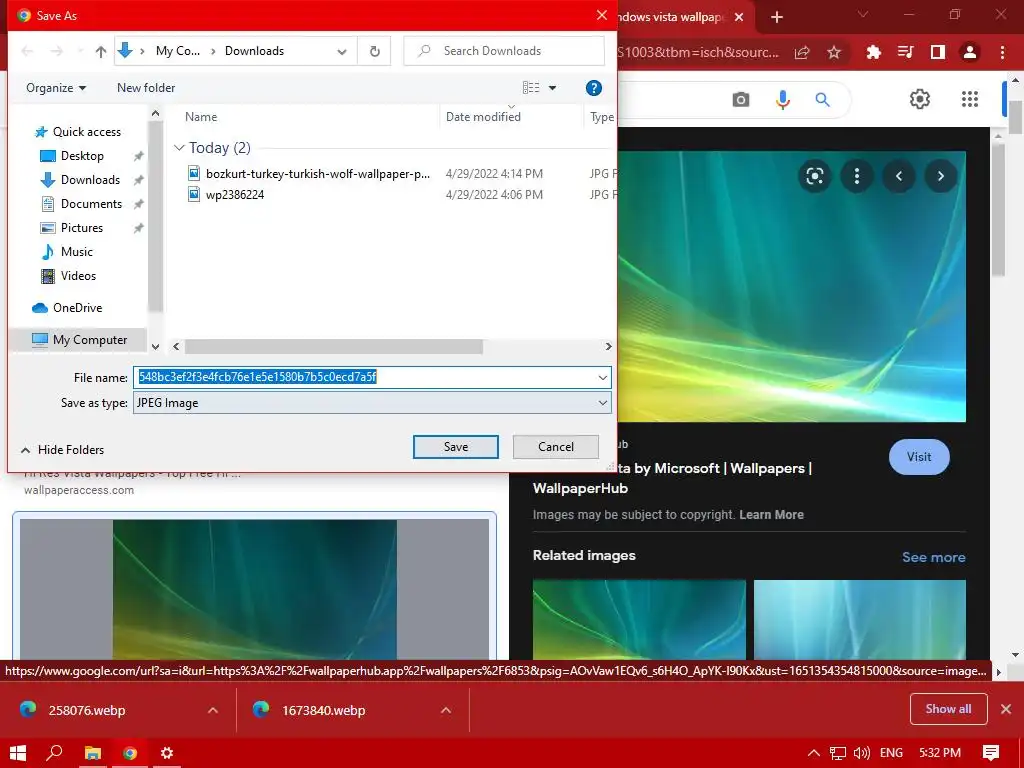The width and height of the screenshot is (1024, 768).
Task: Select Documents in navigation pane
Action: (91, 204)
